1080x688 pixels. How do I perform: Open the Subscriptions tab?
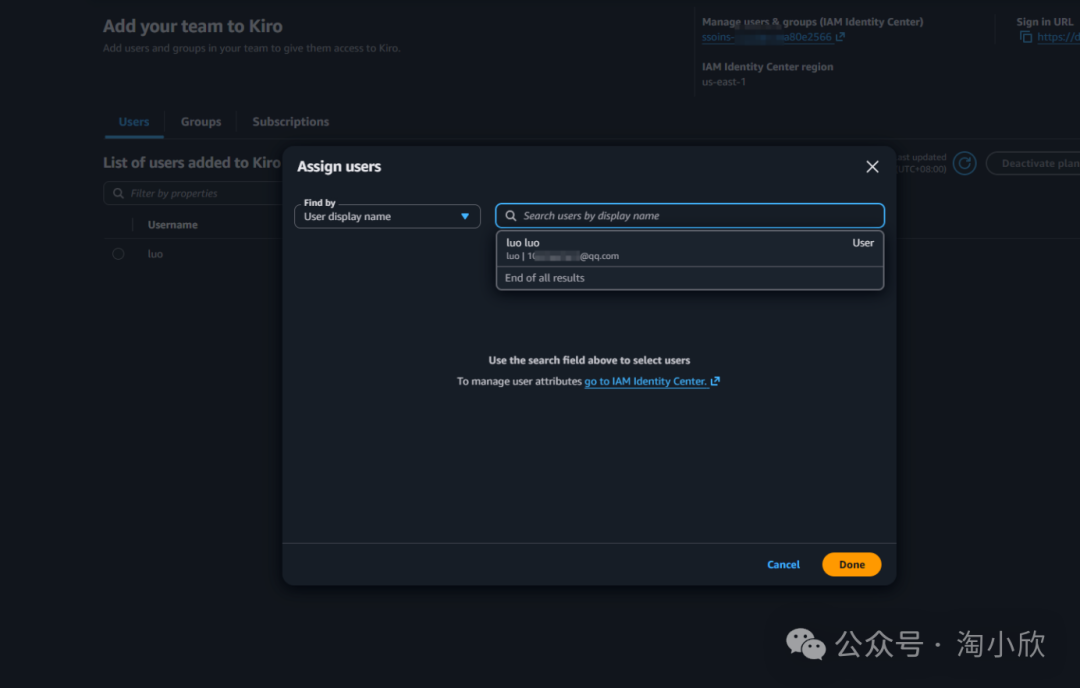click(x=290, y=122)
